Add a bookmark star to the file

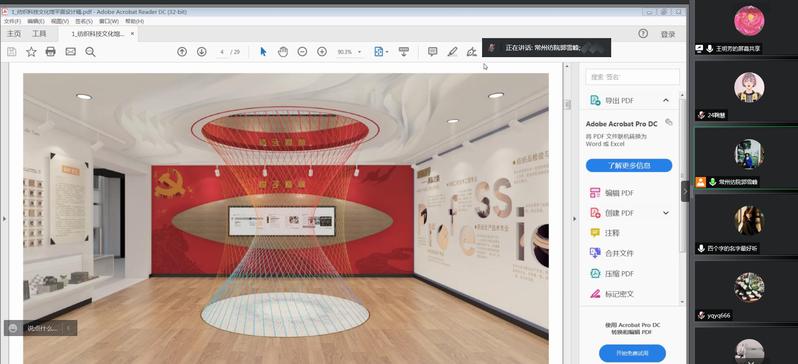[31, 51]
